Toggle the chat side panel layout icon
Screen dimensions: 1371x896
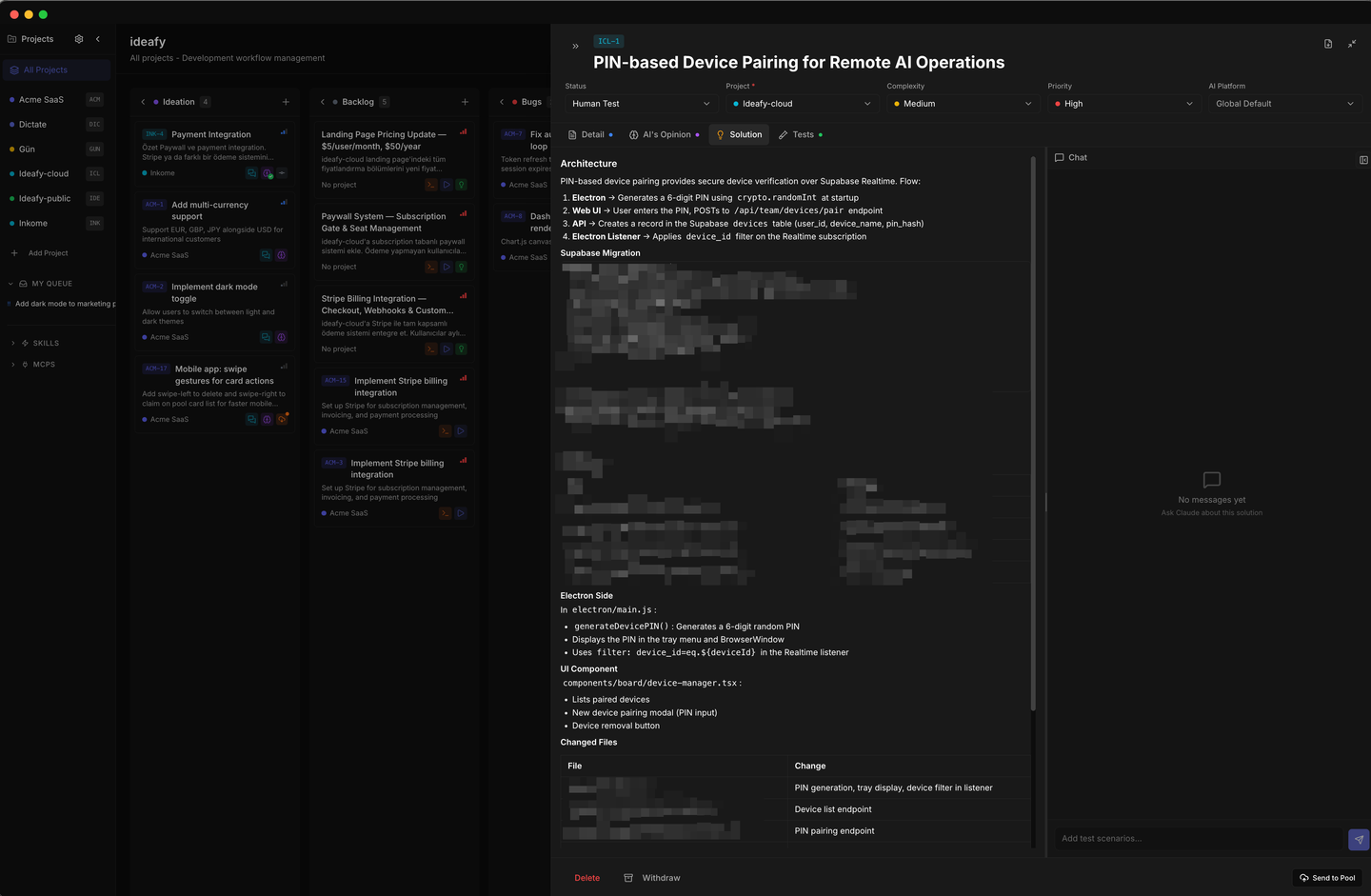pyautogui.click(x=1362, y=159)
